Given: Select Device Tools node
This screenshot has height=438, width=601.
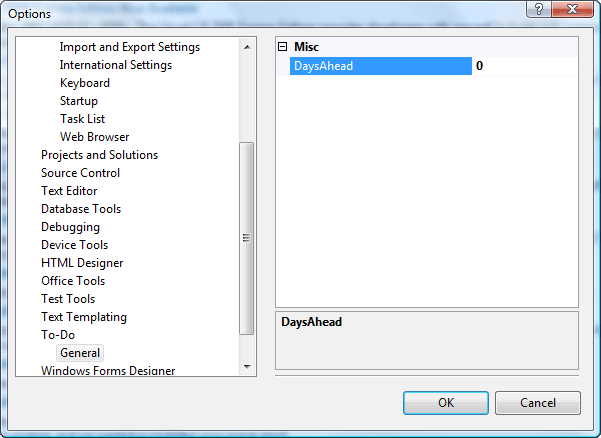Looking at the screenshot, I should tap(75, 245).
